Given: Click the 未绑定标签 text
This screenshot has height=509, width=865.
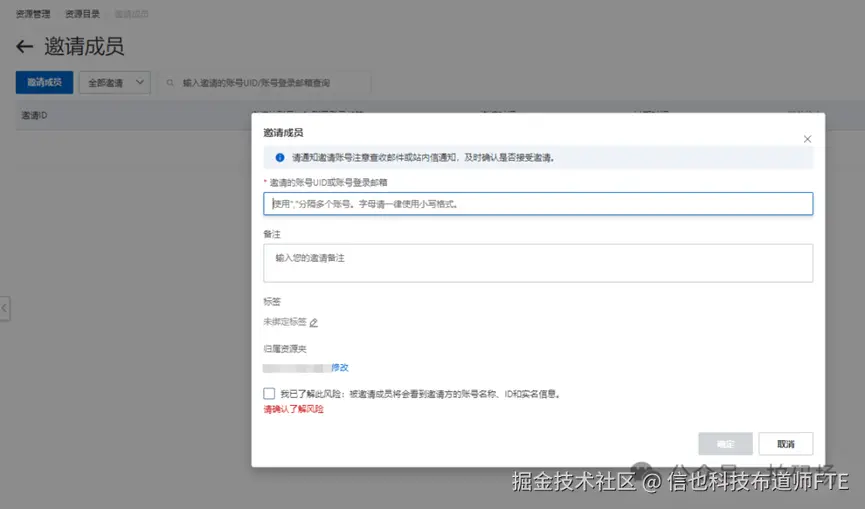Looking at the screenshot, I should [x=285, y=322].
